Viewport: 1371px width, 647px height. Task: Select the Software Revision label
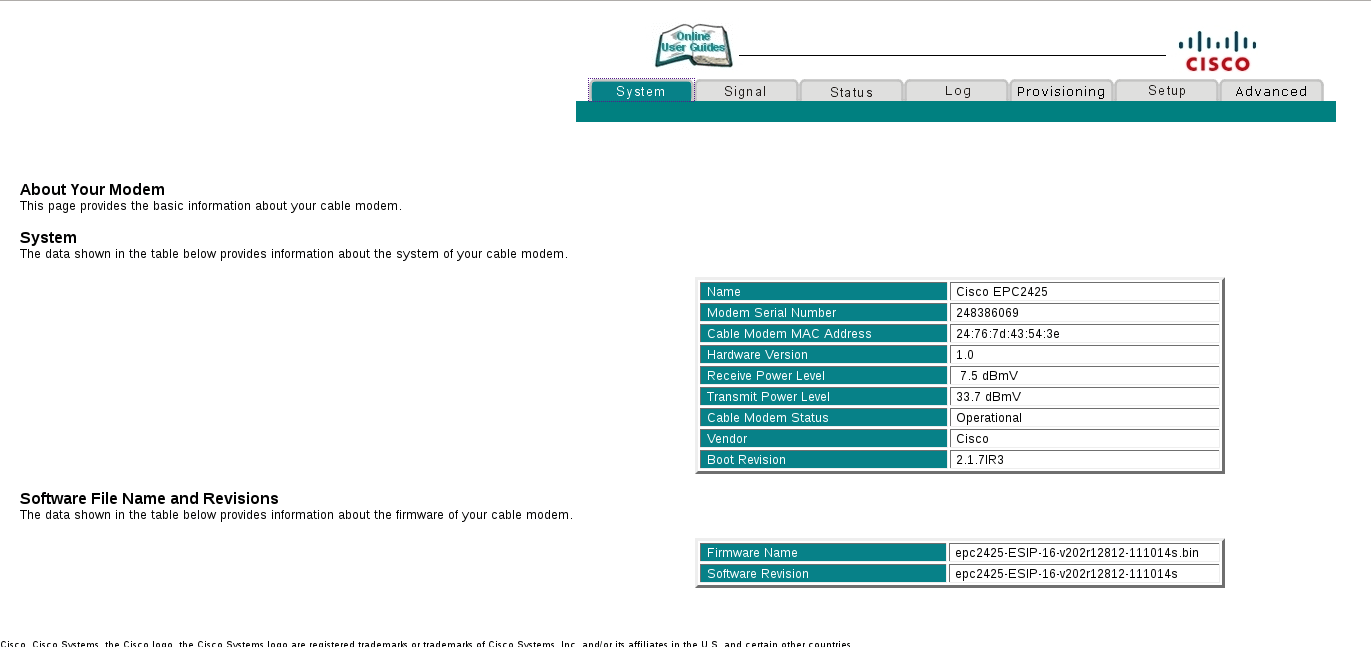[823, 573]
